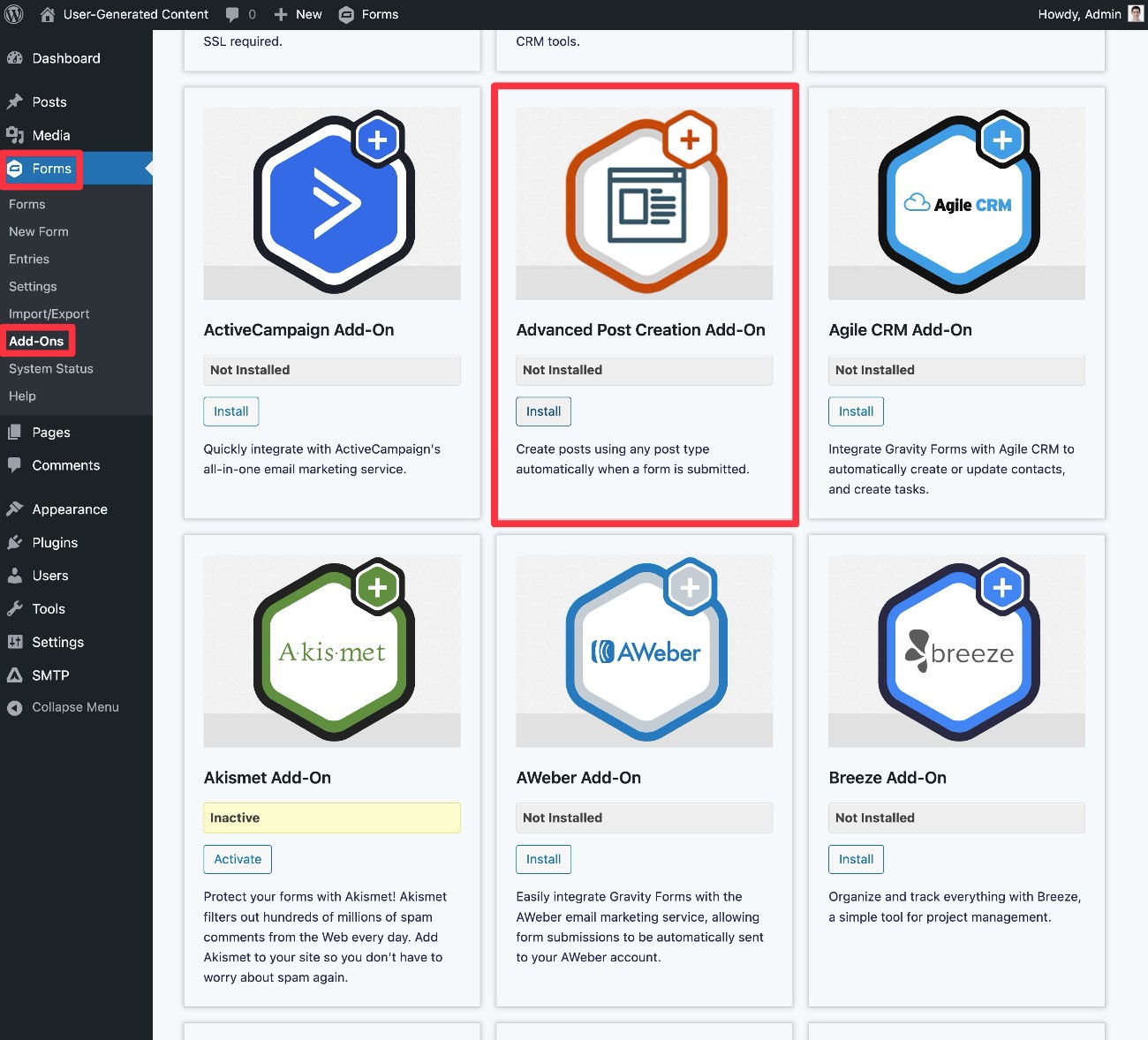Activate the Akismet Add-On
This screenshot has width=1148, height=1040.
pyautogui.click(x=237, y=859)
